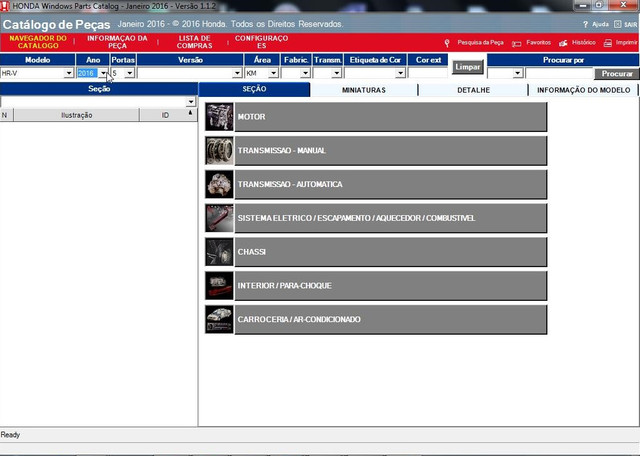This screenshot has width=640, height=456.
Task: Expand the Fabric. dropdown
Action: (x=305, y=73)
